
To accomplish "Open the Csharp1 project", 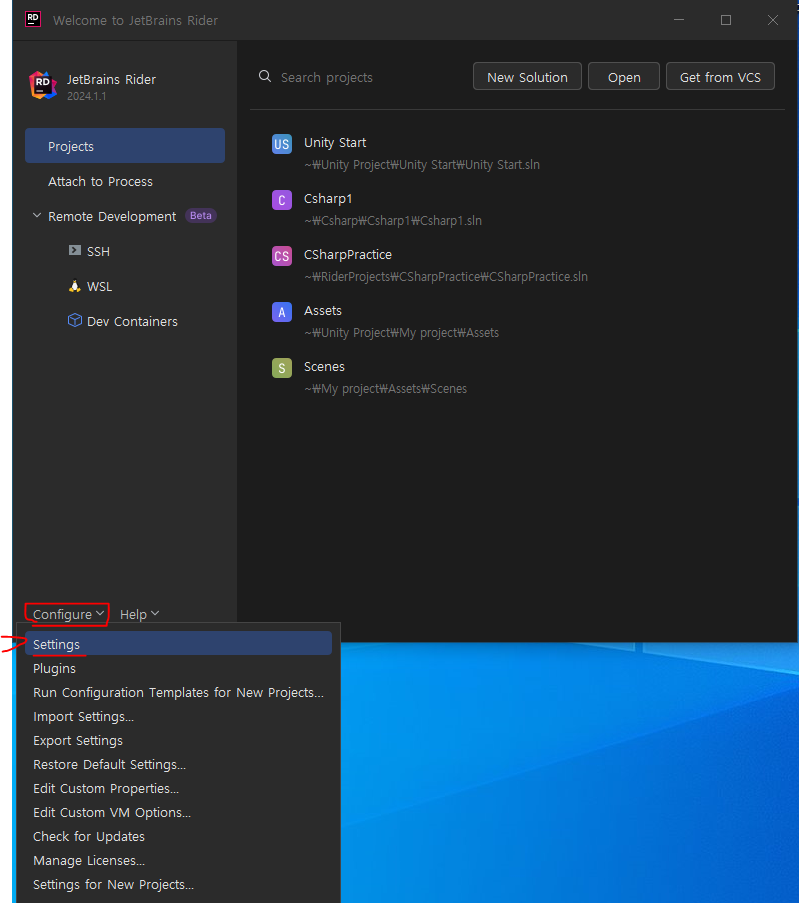I will (x=517, y=209).
